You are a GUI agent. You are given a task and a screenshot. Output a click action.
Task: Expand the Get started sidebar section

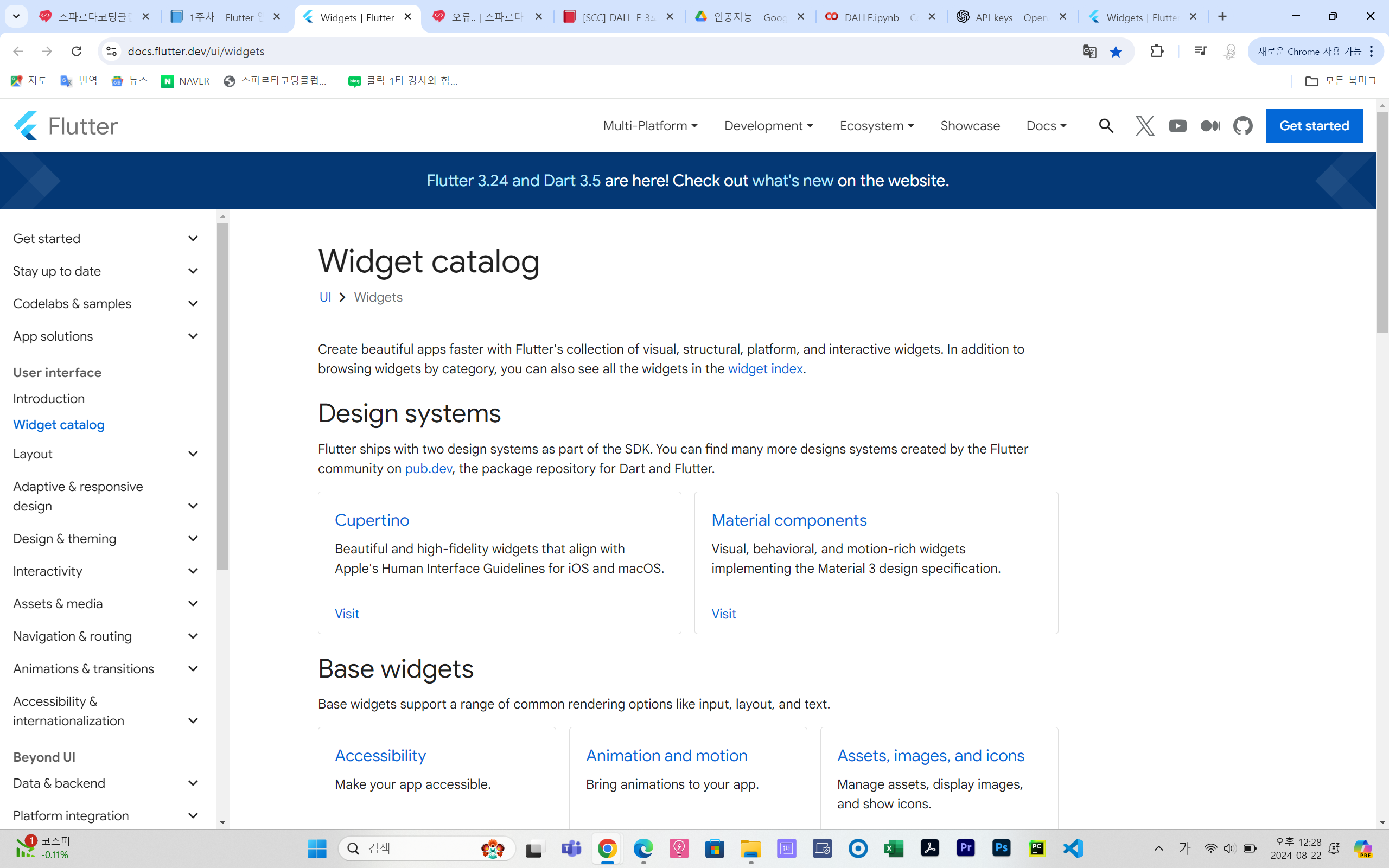coord(107,238)
